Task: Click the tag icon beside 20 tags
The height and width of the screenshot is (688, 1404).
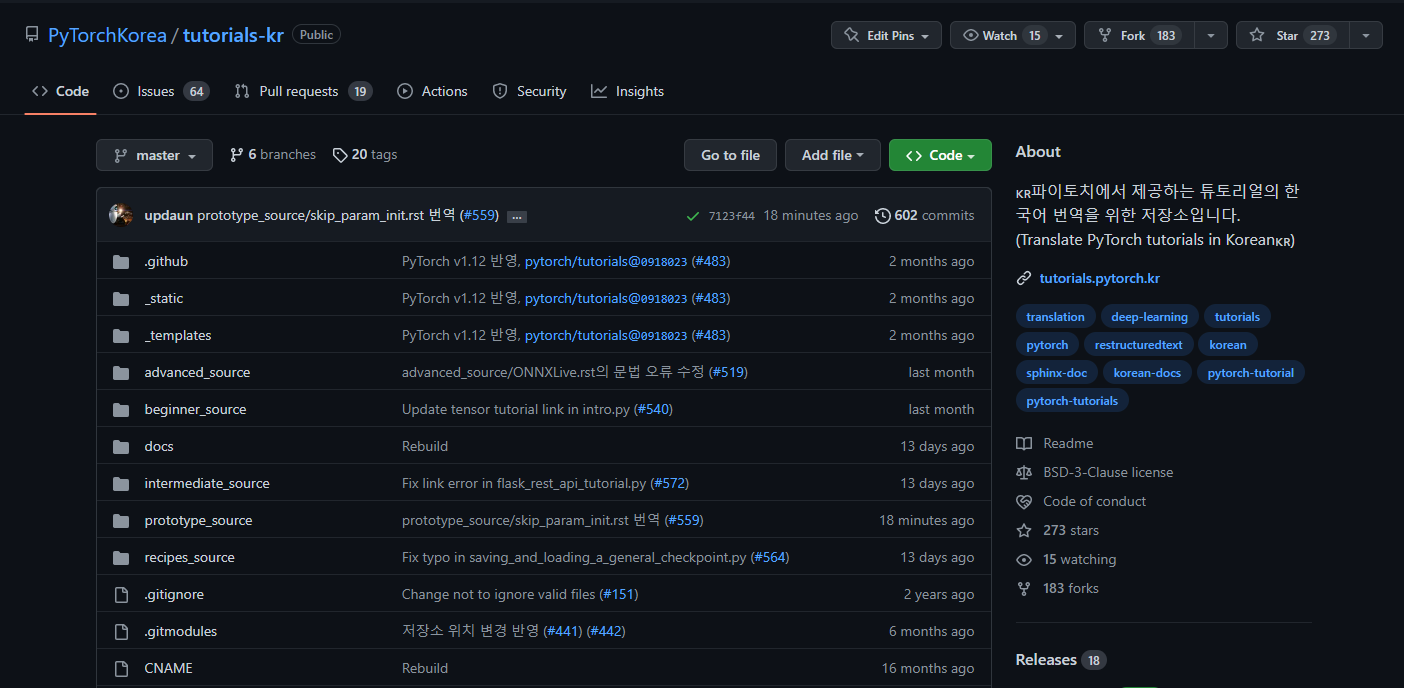Action: click(x=340, y=155)
